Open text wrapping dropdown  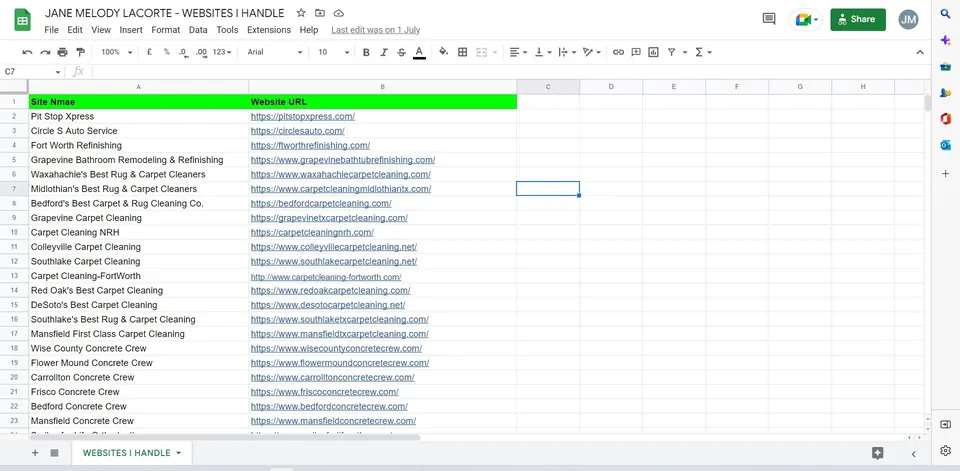pos(568,53)
